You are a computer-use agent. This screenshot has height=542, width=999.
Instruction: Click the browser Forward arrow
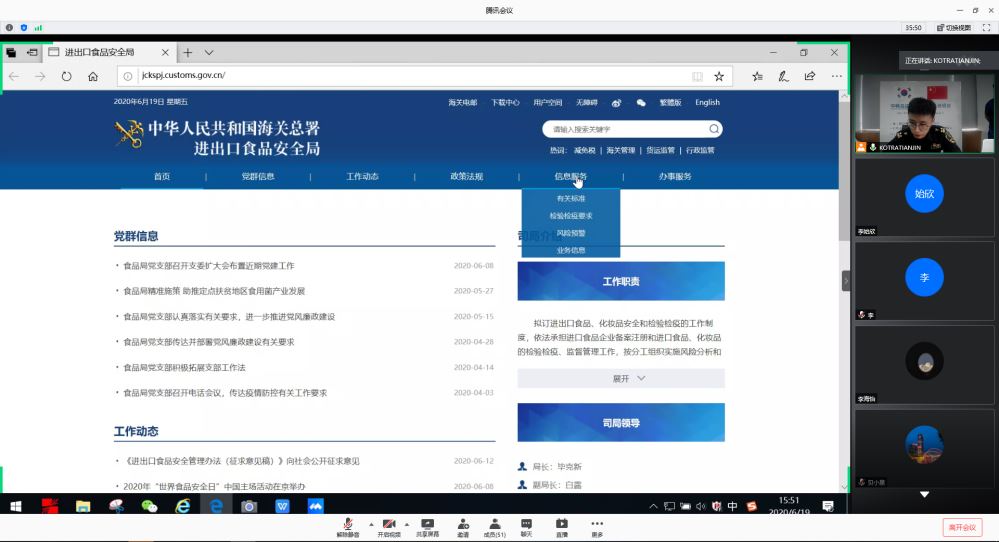point(40,76)
